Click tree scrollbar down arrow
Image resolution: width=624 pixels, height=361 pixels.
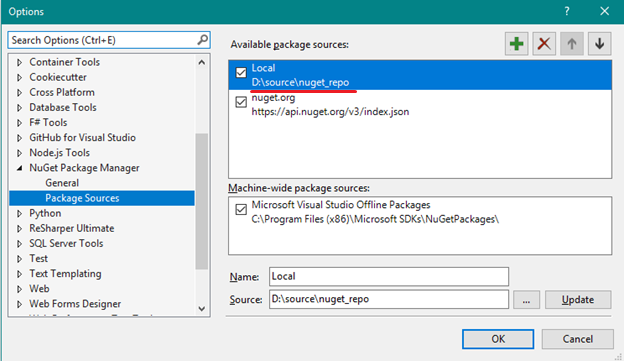point(202,309)
